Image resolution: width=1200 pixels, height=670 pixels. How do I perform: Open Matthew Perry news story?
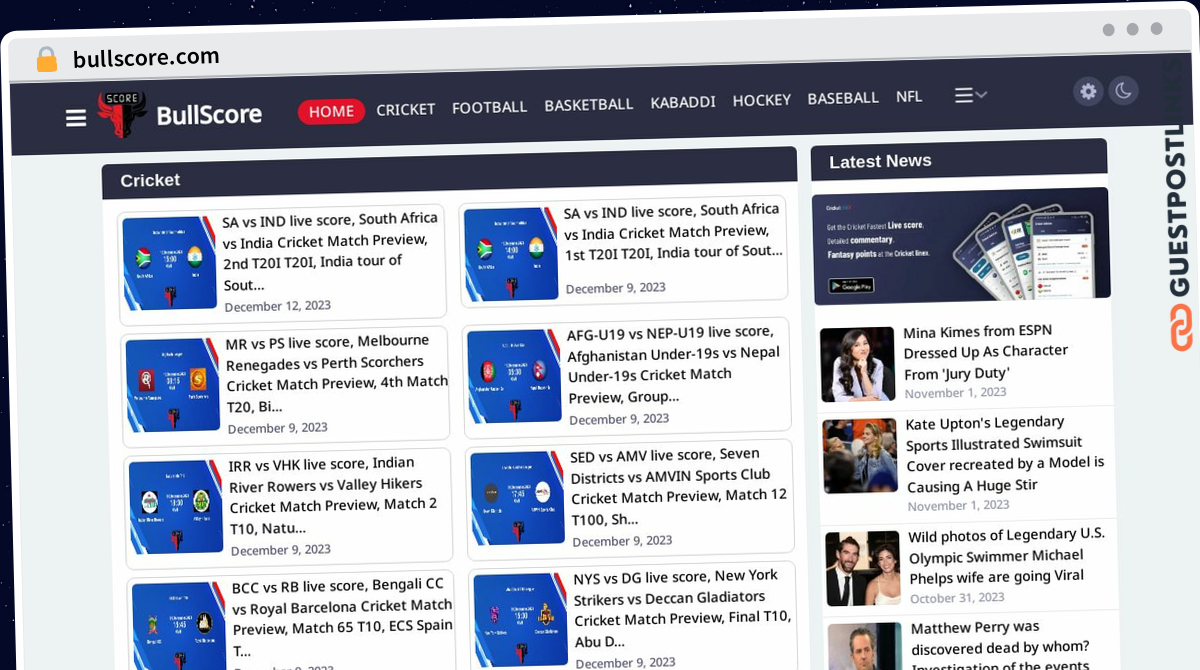[1000, 645]
